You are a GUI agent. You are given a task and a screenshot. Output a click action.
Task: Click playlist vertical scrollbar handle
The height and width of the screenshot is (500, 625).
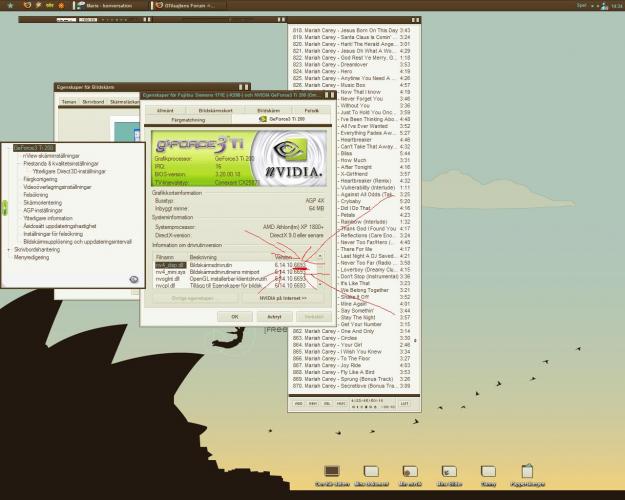(x=415, y=341)
